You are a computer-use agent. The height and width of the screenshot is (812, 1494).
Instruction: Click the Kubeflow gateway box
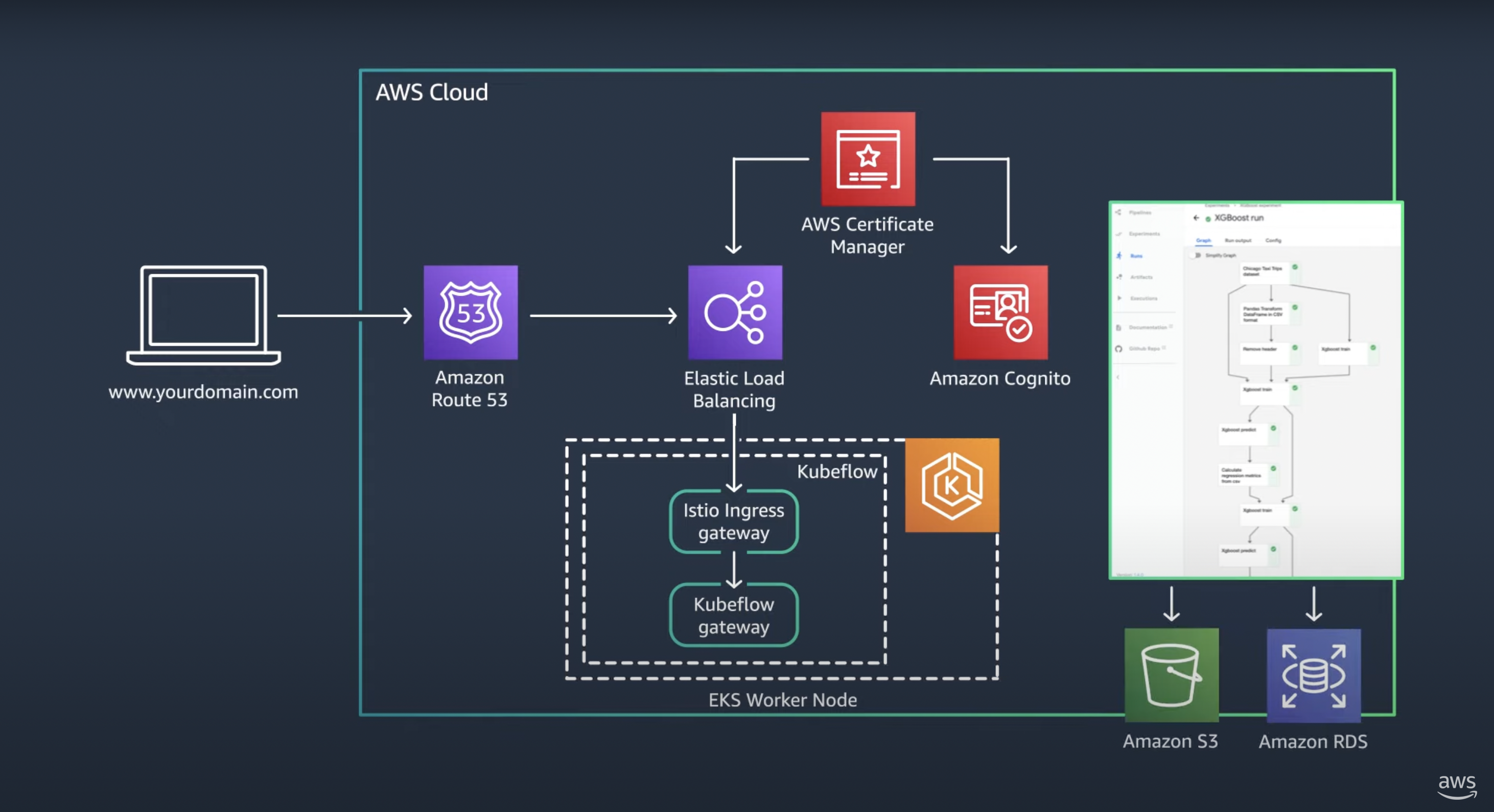pyautogui.click(x=734, y=615)
